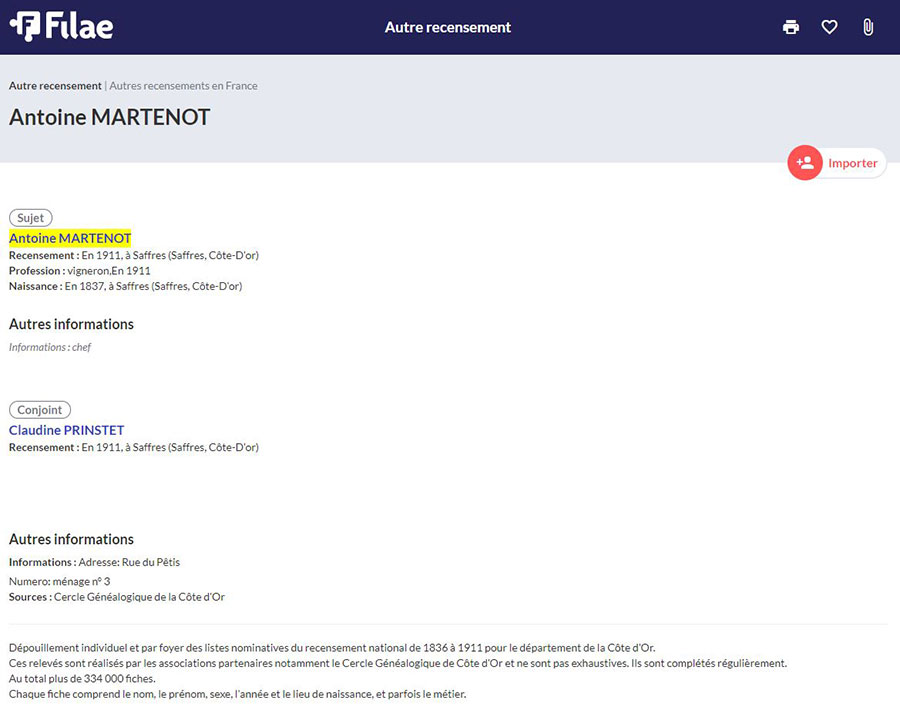Add record to favorites with heart icon
The height and width of the screenshot is (707, 900).
coord(829,27)
